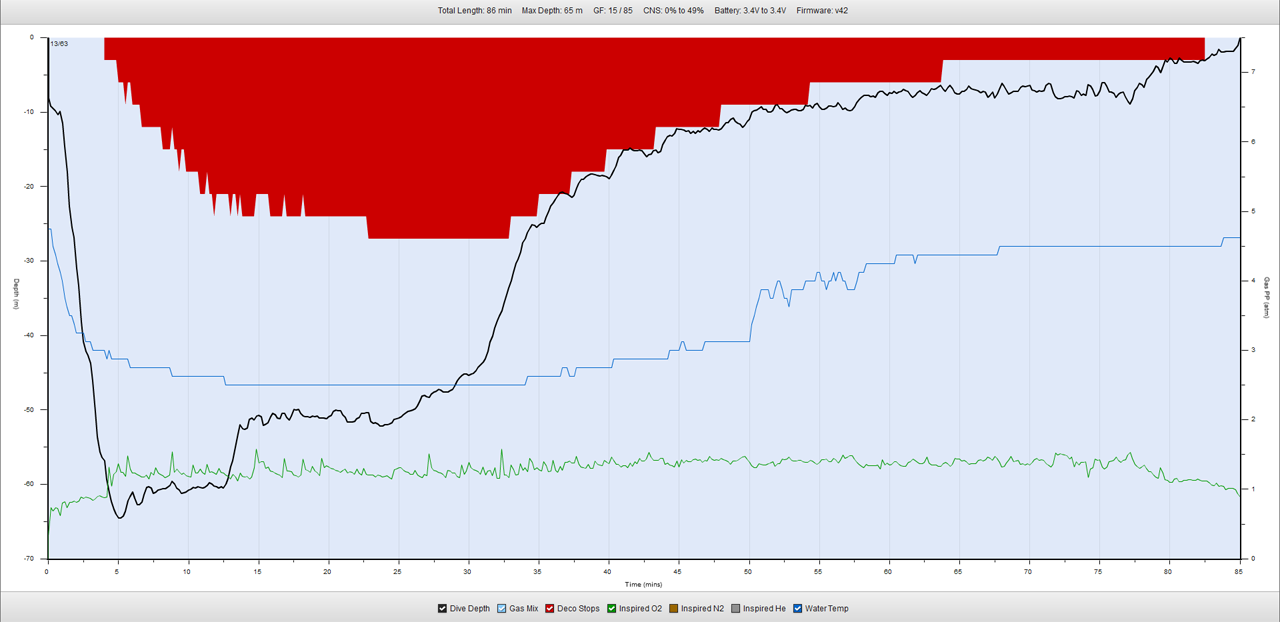Select the GF: 15 / 85 text
The image size is (1280, 622).
pyautogui.click(x=612, y=11)
